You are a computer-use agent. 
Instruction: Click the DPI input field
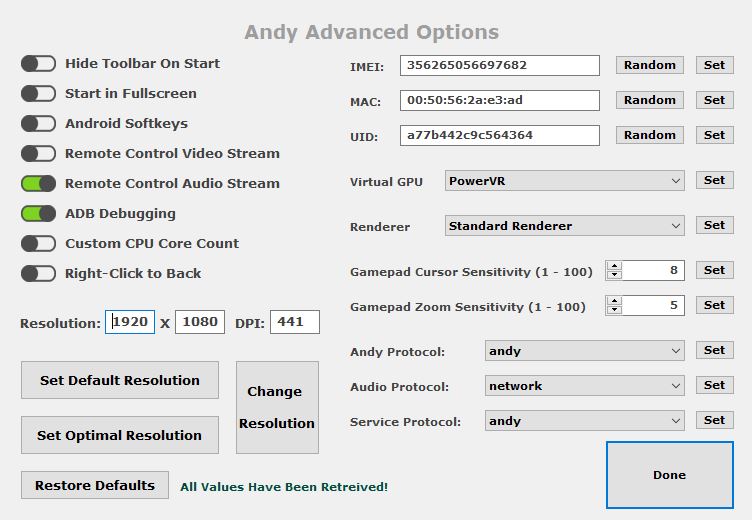point(295,322)
